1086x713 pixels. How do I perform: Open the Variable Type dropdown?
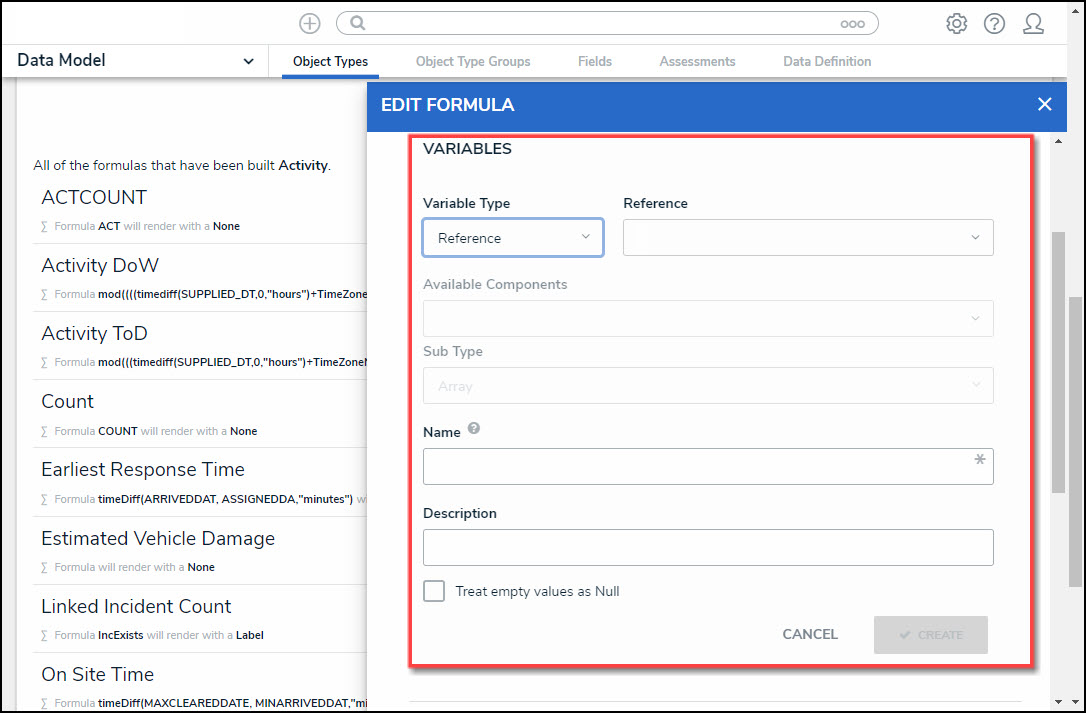point(513,238)
